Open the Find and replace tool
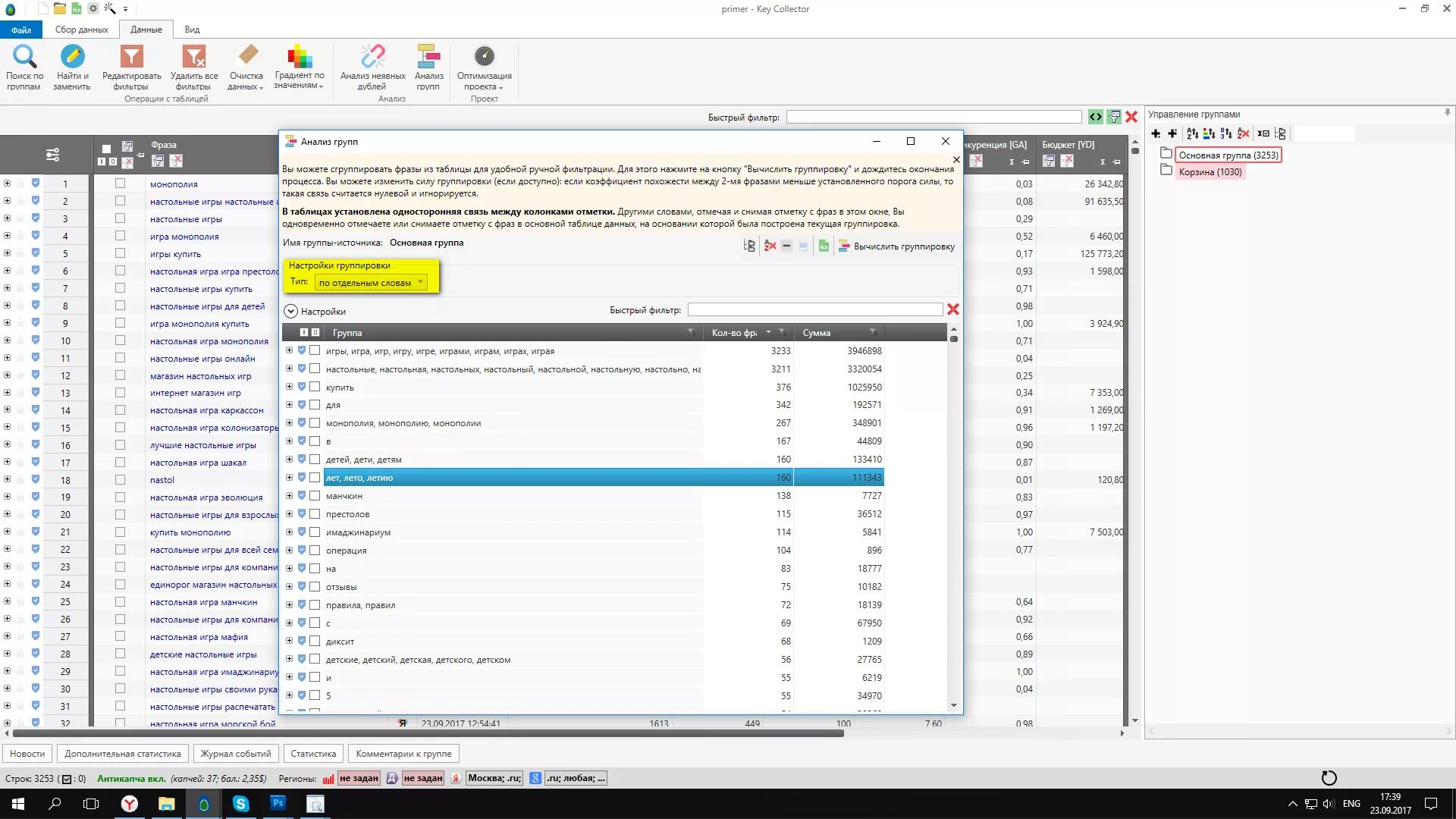 [71, 57]
